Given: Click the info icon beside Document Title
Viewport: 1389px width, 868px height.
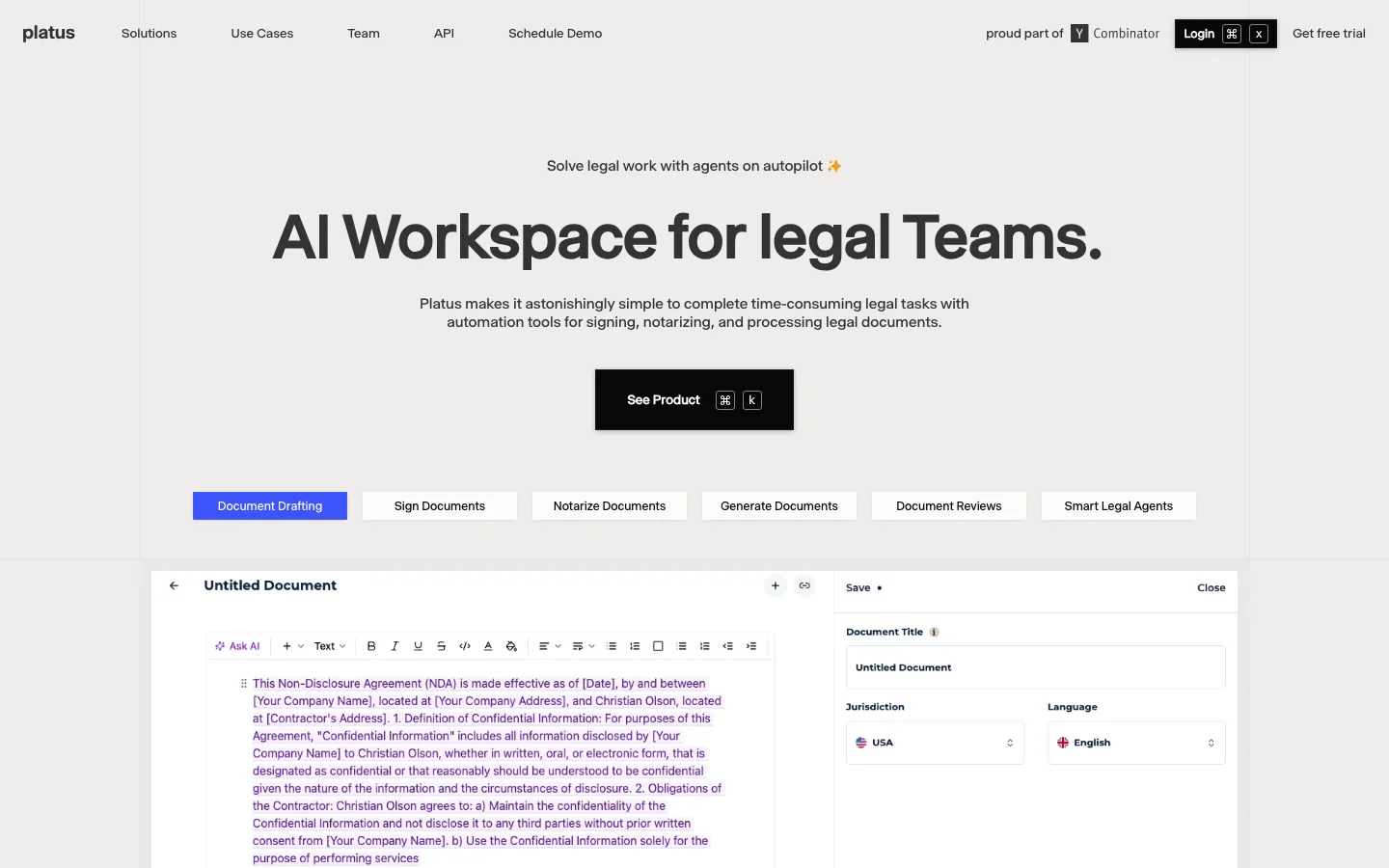Looking at the screenshot, I should pyautogui.click(x=934, y=632).
